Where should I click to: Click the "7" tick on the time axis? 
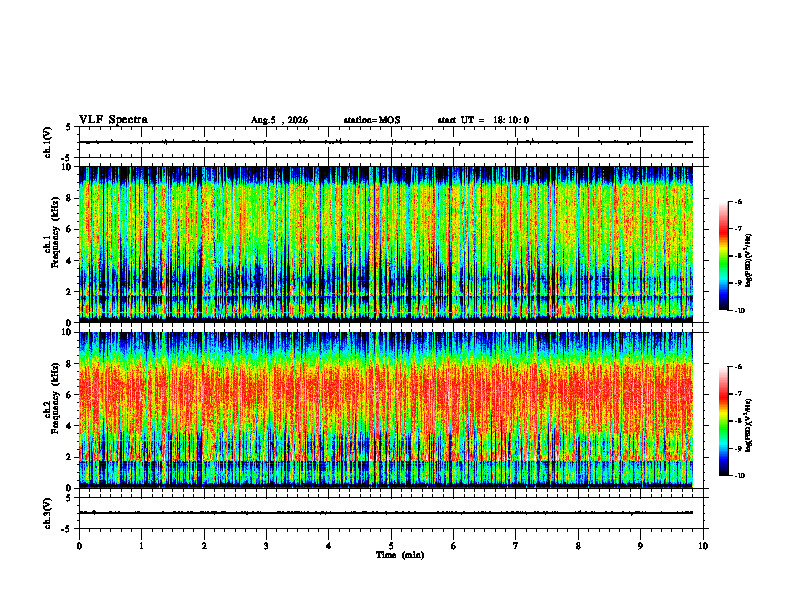pos(516,546)
